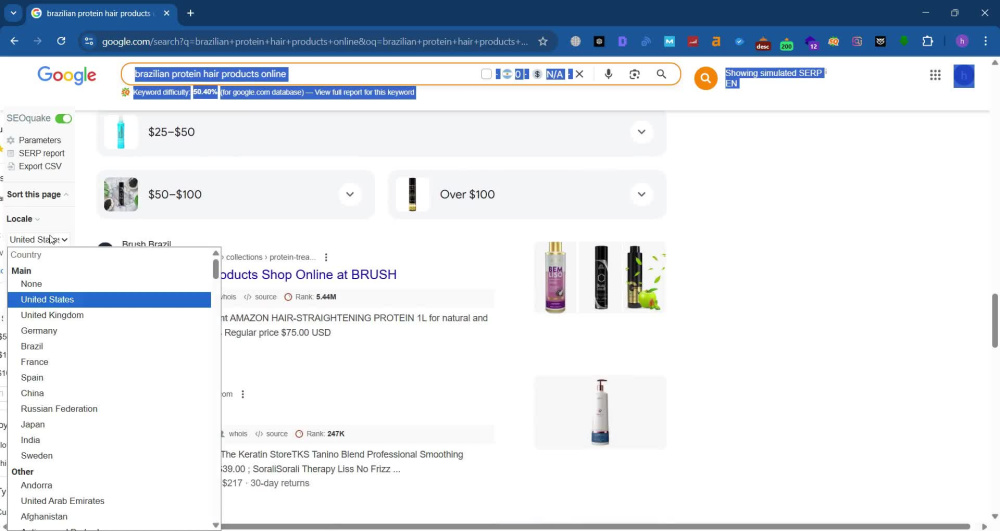Bookmark this page with the star icon
Viewport: 1000px width, 531px height.
pyautogui.click(x=543, y=41)
